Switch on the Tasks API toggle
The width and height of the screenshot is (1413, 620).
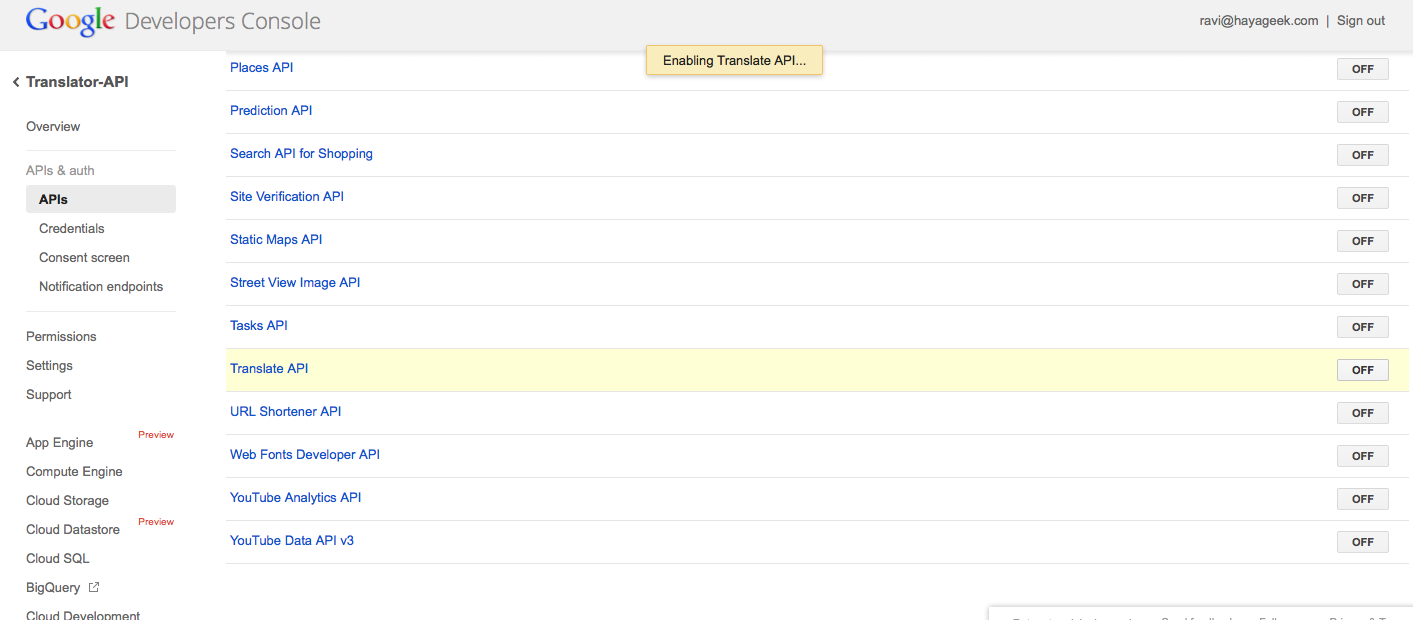click(1362, 327)
